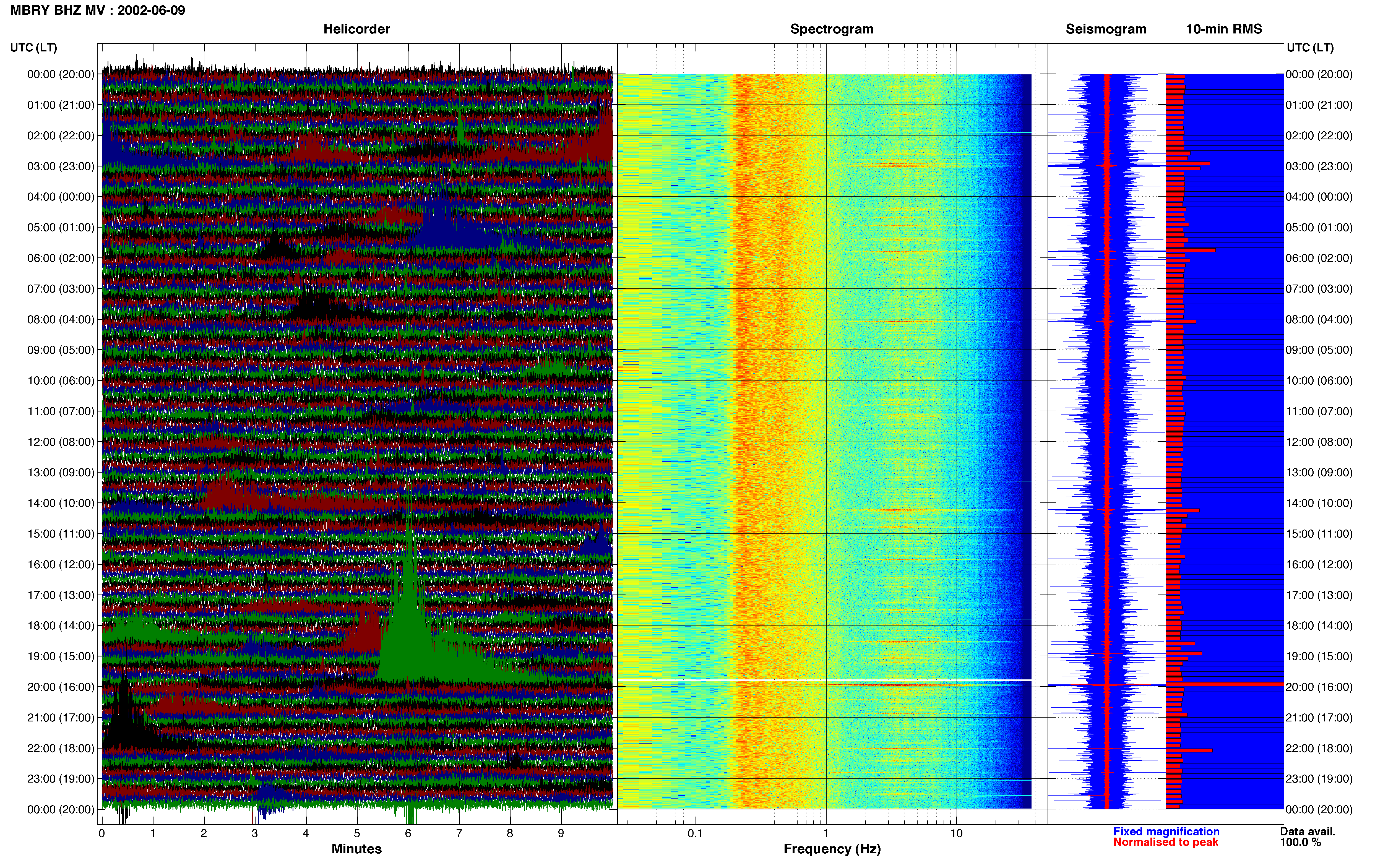This screenshot has width=1388, height=868.
Task: Click minutes tick label '0'
Action: [101, 833]
